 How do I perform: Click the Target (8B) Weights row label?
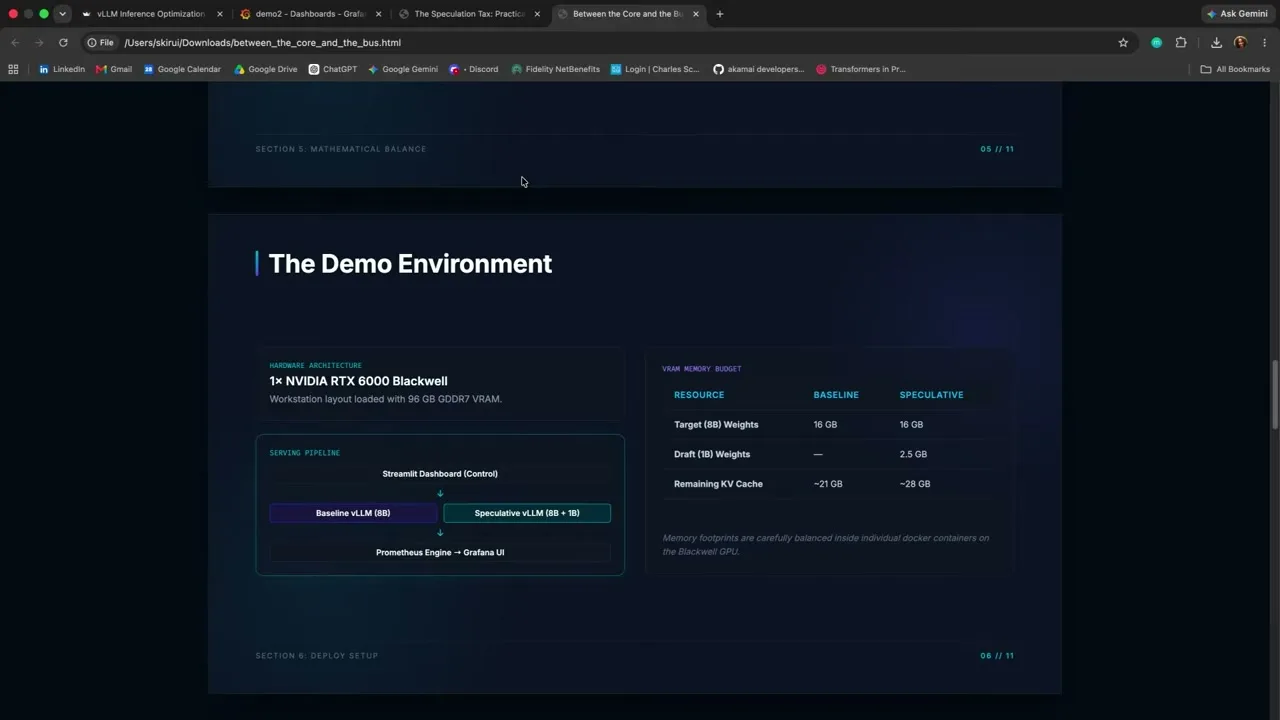716,424
